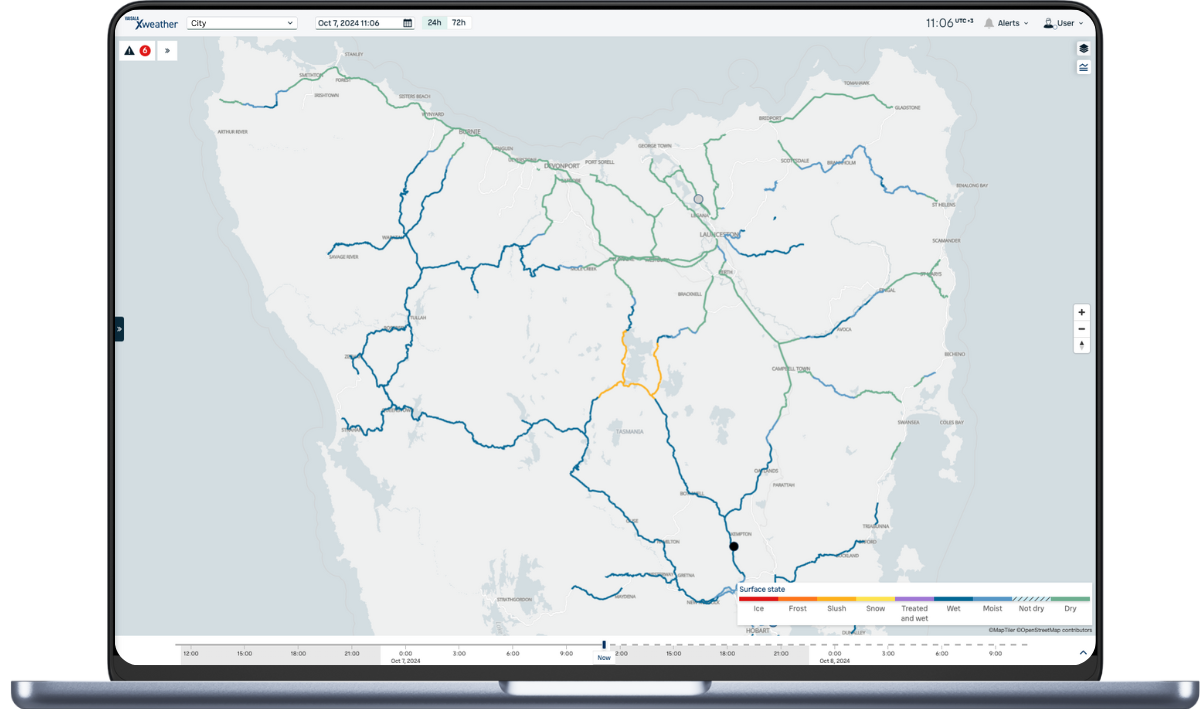Click the date and time input field
Image resolution: width=1200 pixels, height=709 pixels.
[x=365, y=23]
